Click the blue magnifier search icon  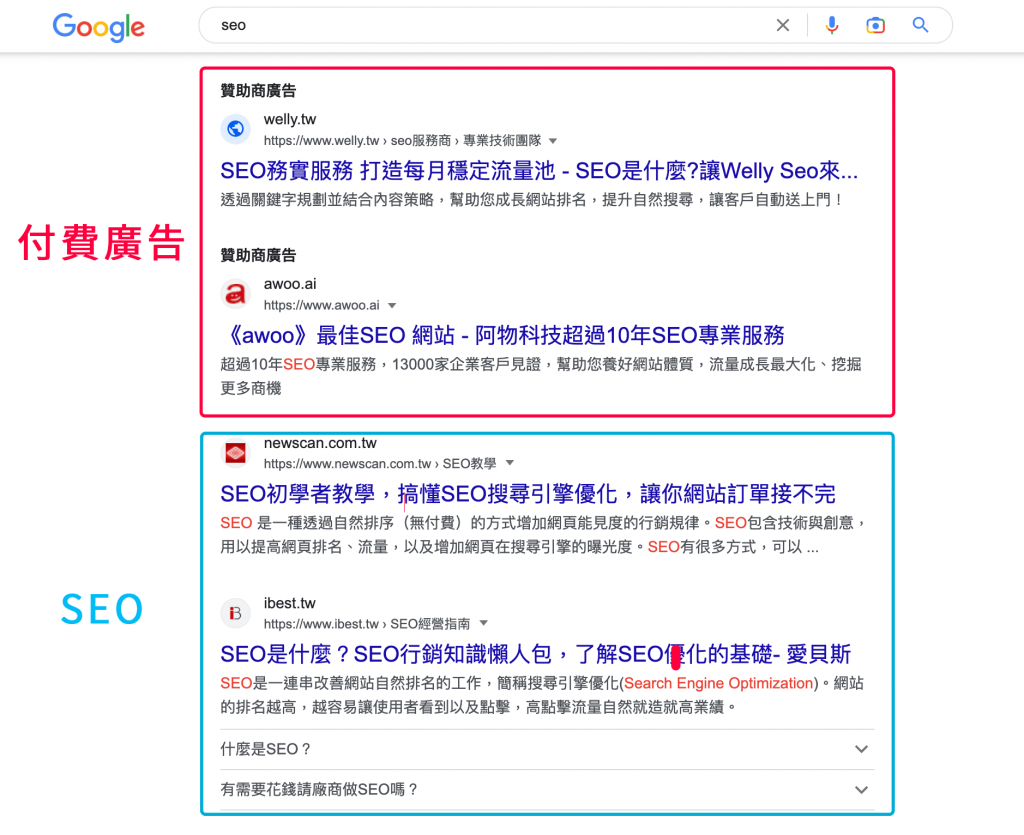(920, 25)
